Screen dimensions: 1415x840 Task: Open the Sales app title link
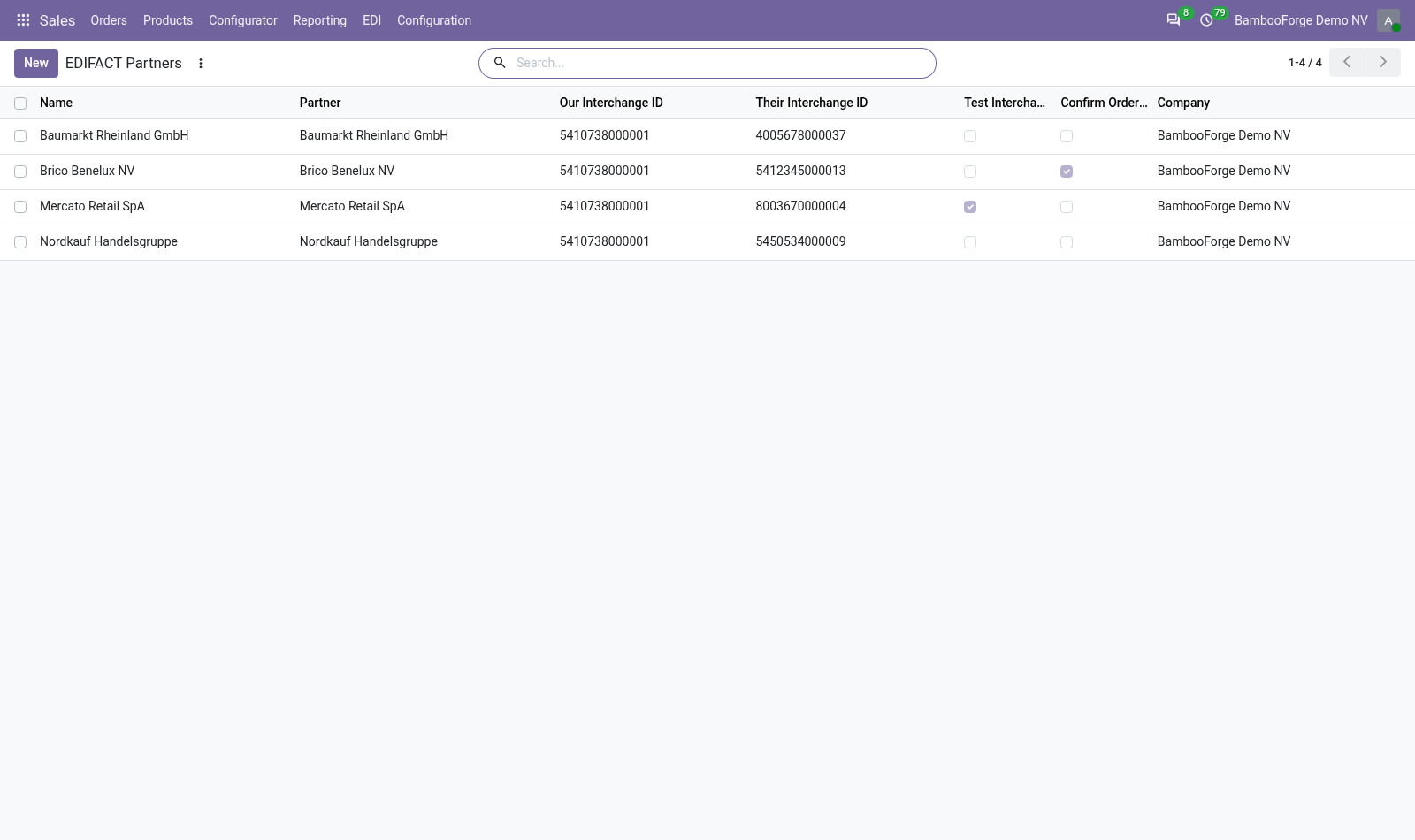click(57, 20)
